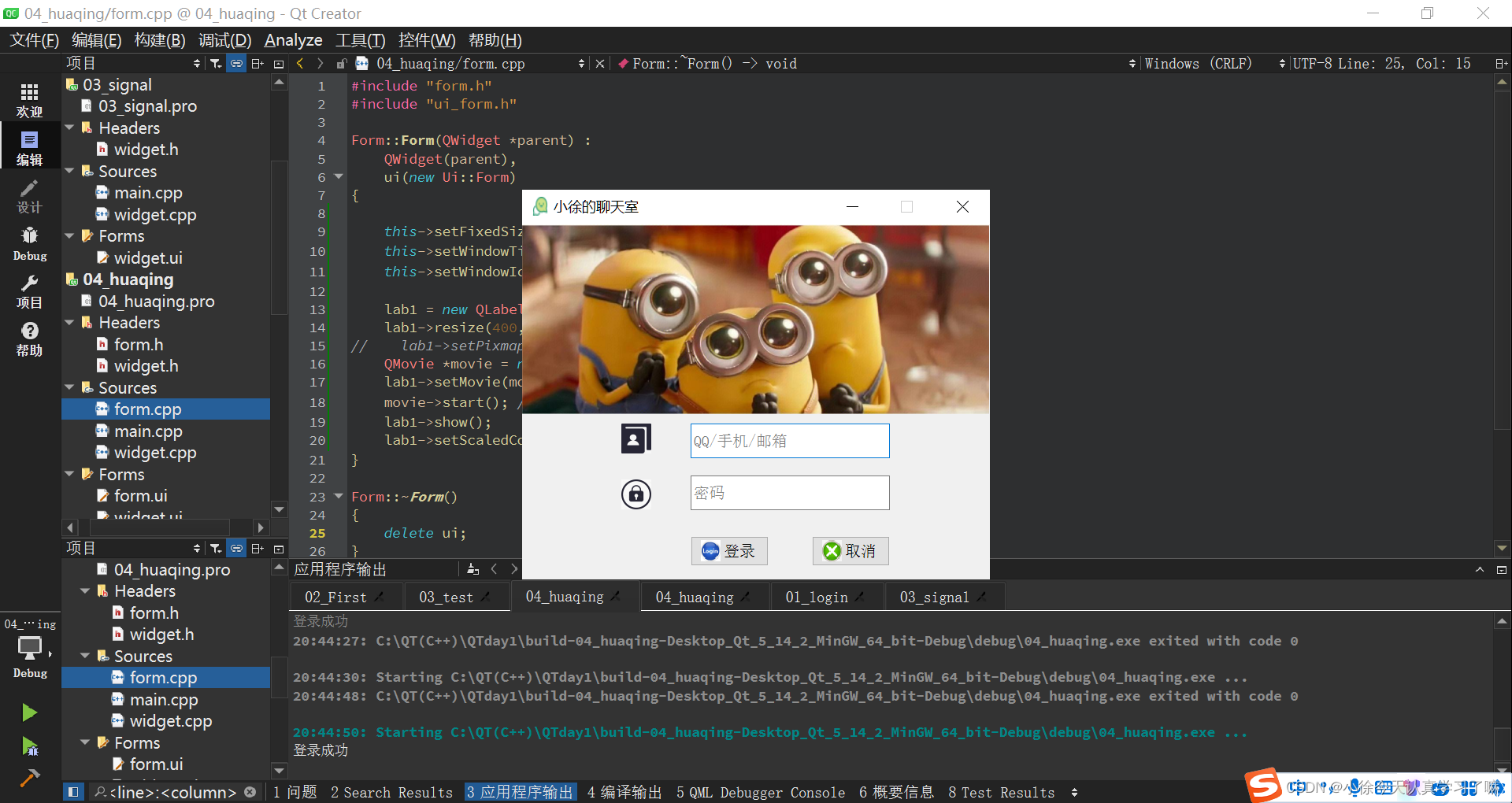Click filter icon in top project panel
The image size is (1512, 803).
point(216,64)
